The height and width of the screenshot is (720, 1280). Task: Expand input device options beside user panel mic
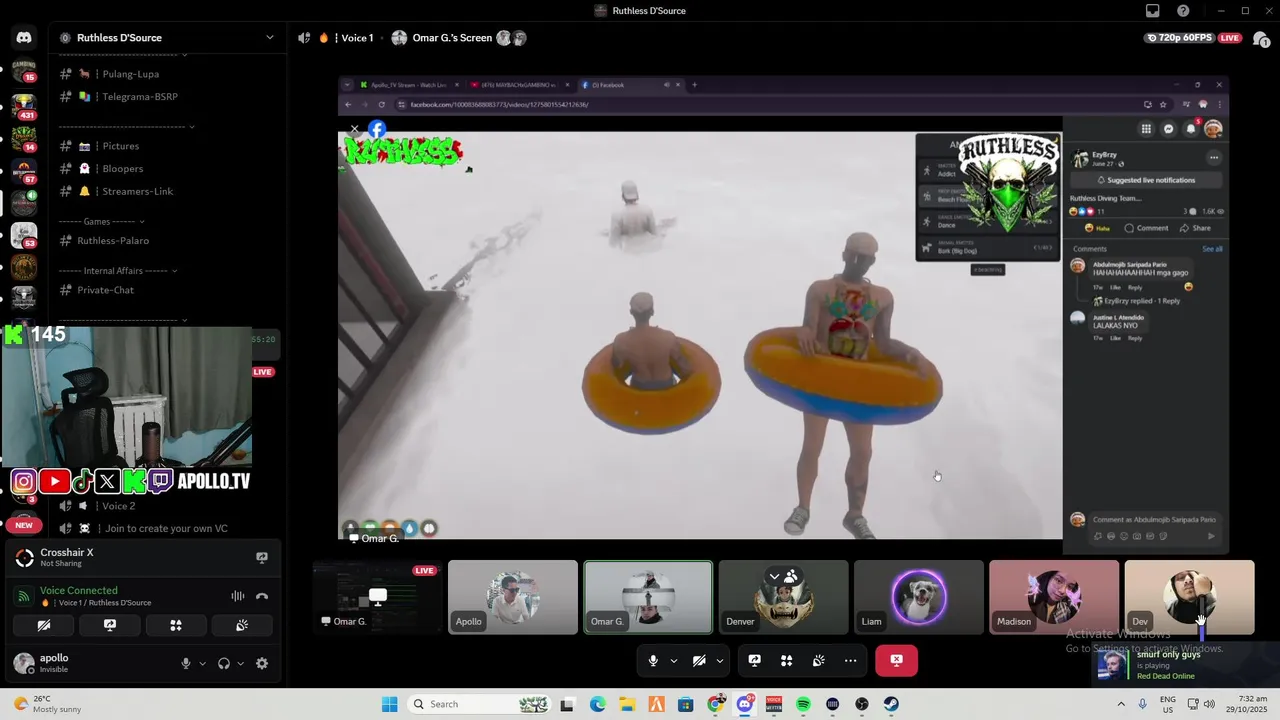tap(202, 663)
